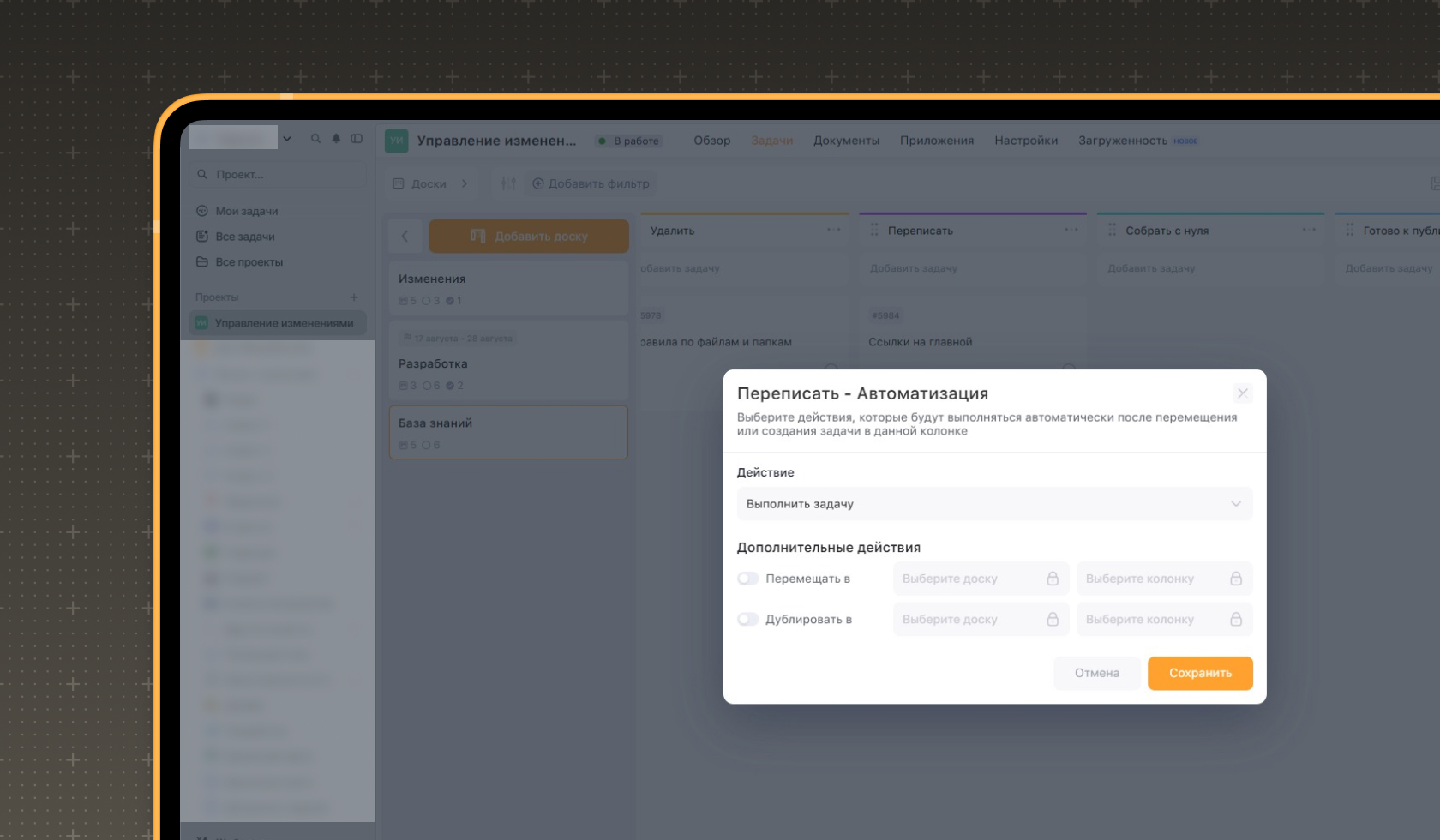Open the Загруженность tab
Screen dimensions: 1440x840
click(1123, 141)
